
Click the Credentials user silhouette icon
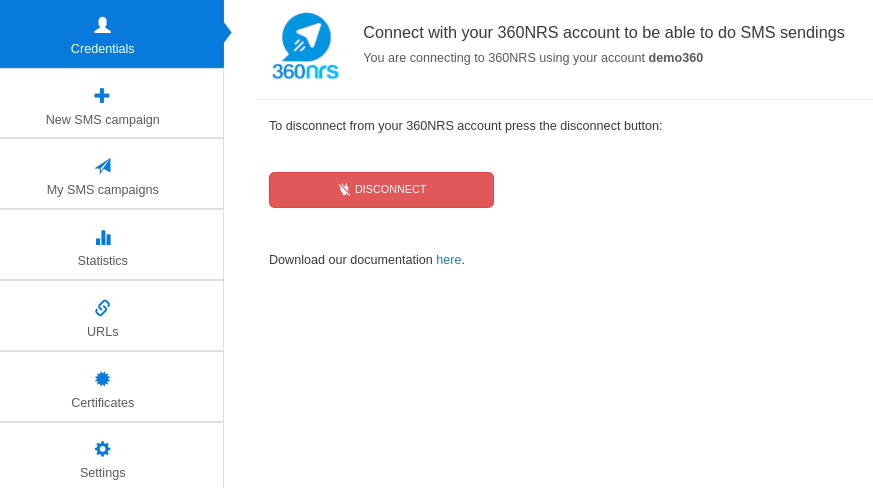[102, 24]
